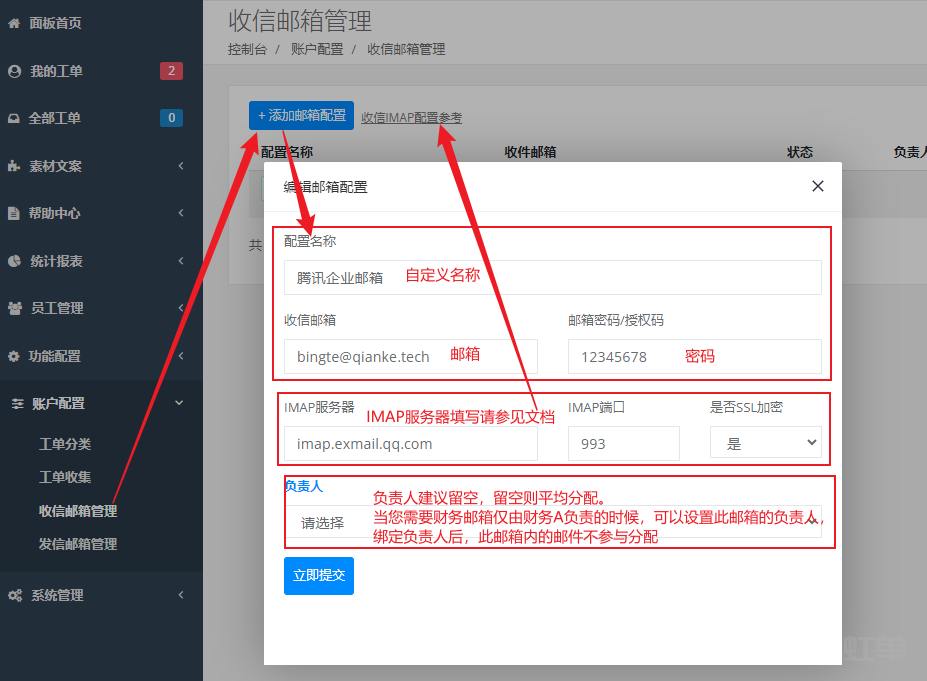The image size is (927, 681).
Task: Click the home icon beside 面板首页
Action: (x=14, y=23)
